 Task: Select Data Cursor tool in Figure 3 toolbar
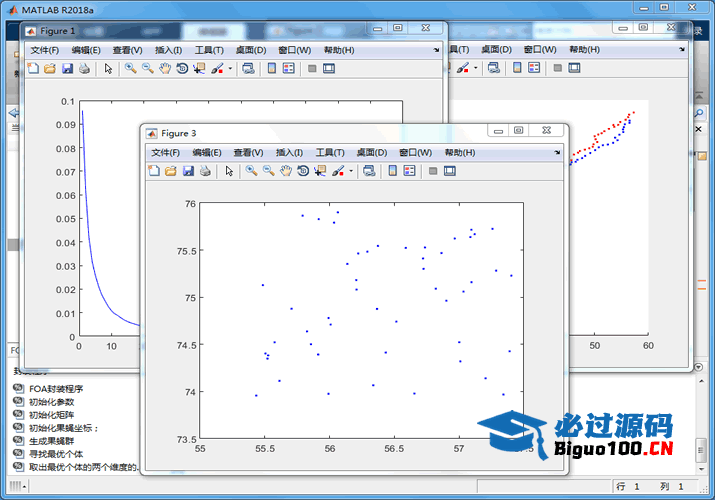point(320,171)
